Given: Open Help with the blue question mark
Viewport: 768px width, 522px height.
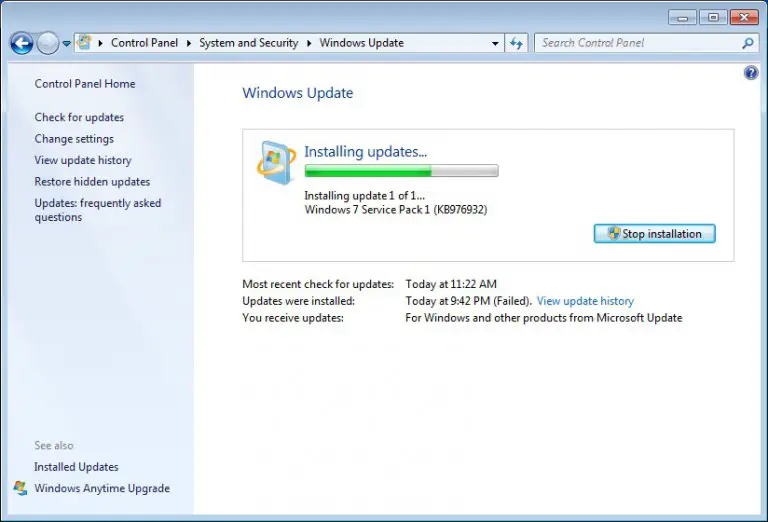Looking at the screenshot, I should pyautogui.click(x=751, y=73).
